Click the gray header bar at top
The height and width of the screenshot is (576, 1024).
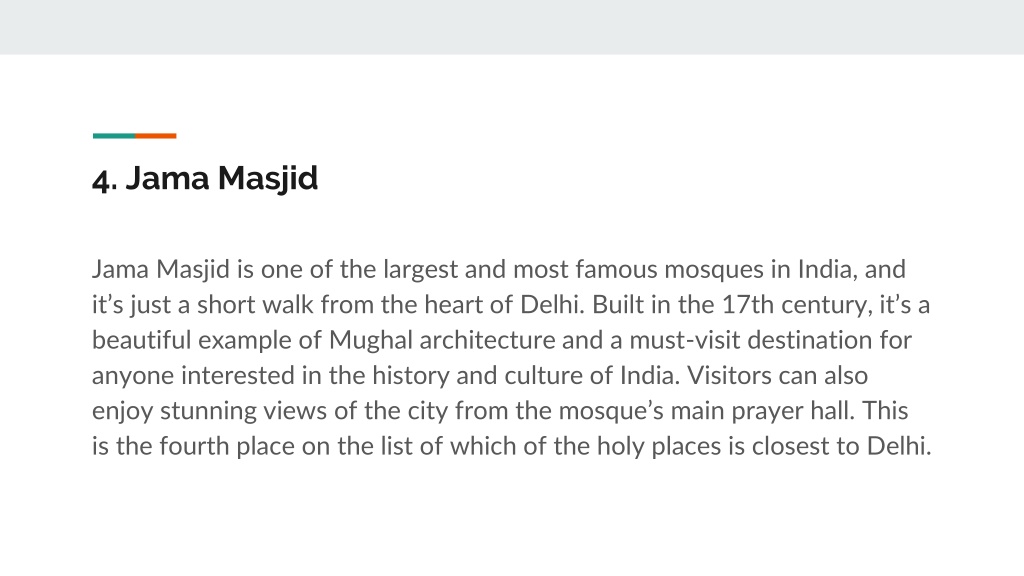[x=512, y=27]
